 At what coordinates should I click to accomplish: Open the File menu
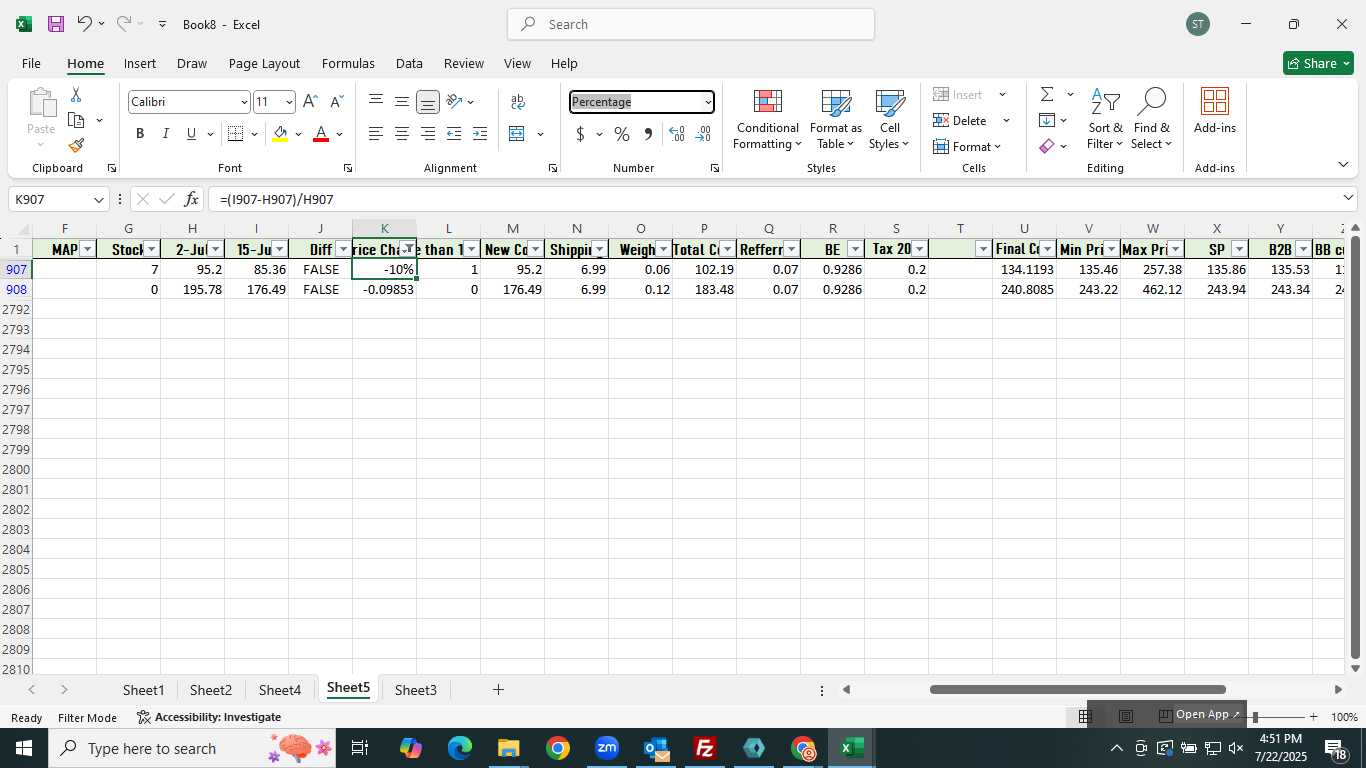[x=31, y=63]
